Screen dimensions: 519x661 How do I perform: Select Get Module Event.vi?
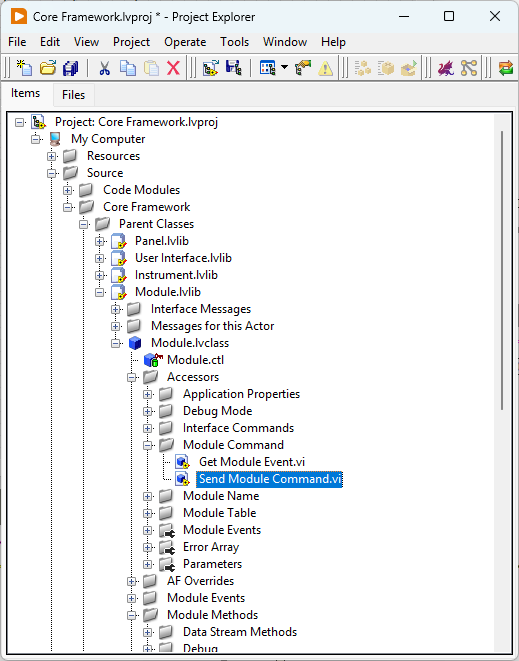[x=252, y=462]
